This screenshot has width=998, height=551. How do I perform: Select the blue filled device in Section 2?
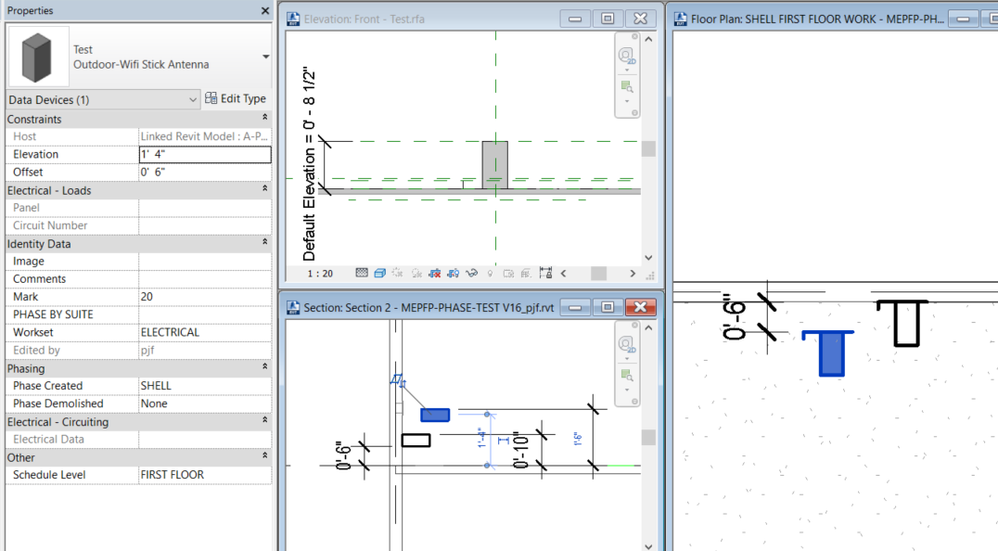click(435, 415)
